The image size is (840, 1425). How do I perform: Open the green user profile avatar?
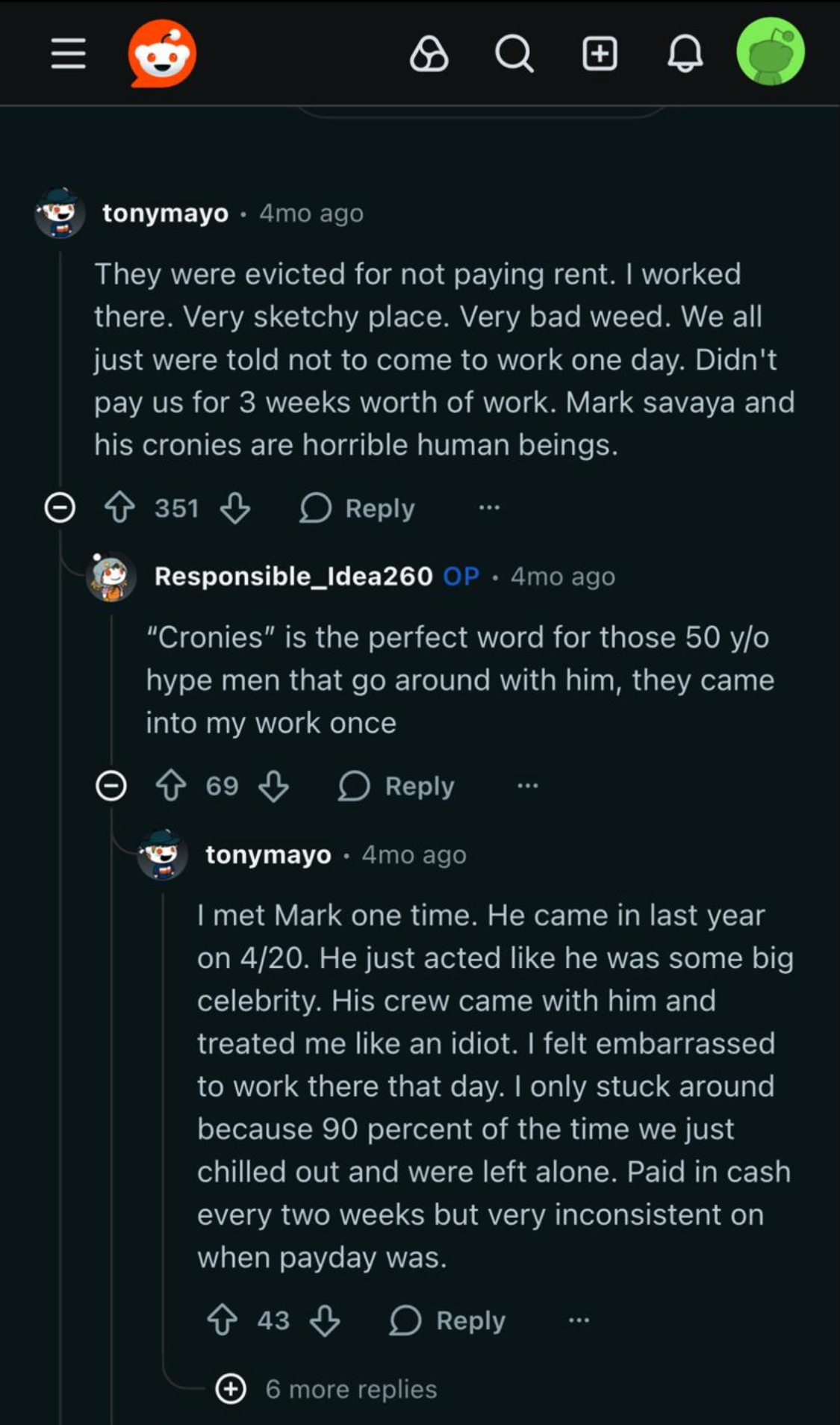pos(771,52)
